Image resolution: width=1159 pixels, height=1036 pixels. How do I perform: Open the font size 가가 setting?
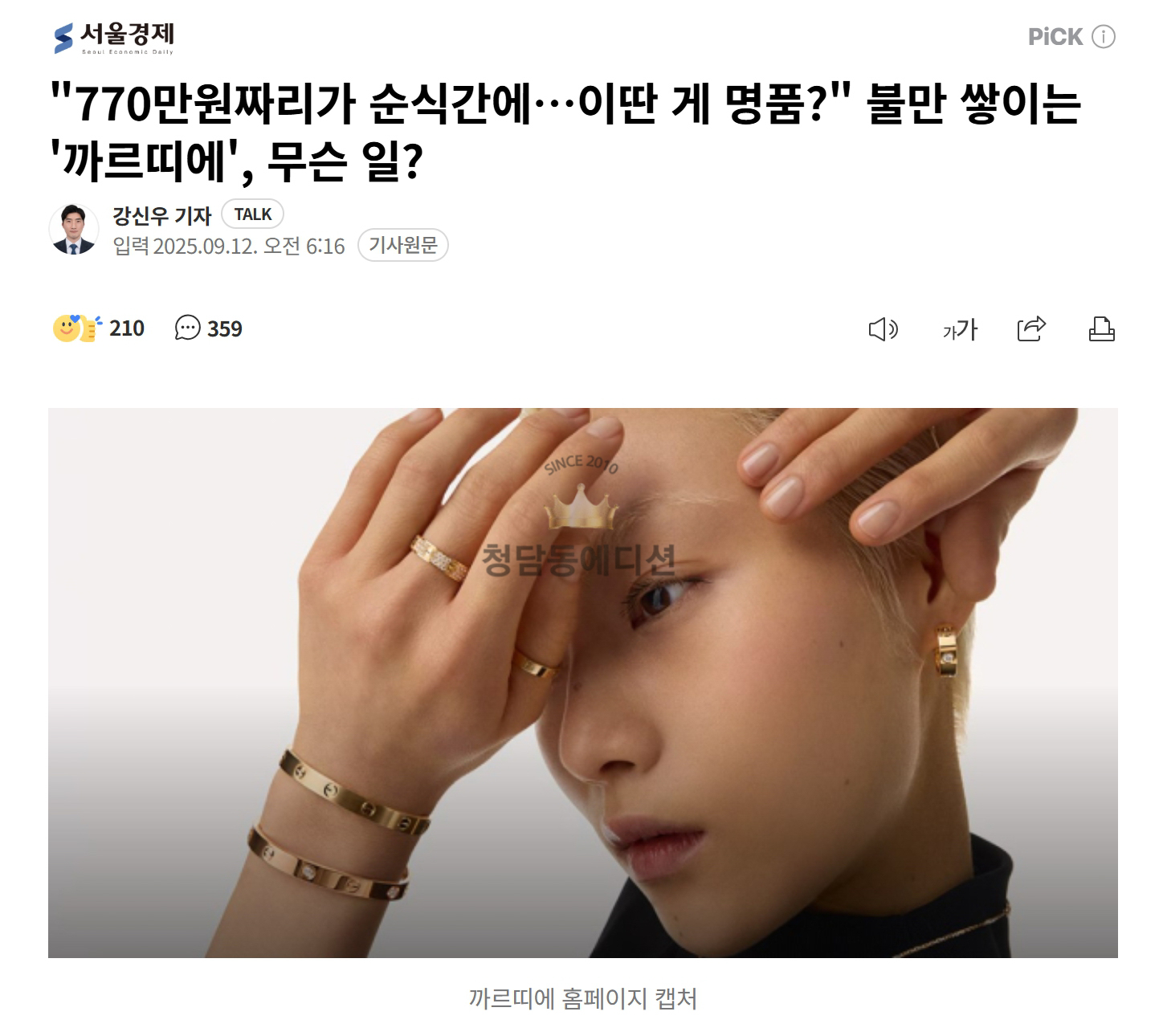960,329
